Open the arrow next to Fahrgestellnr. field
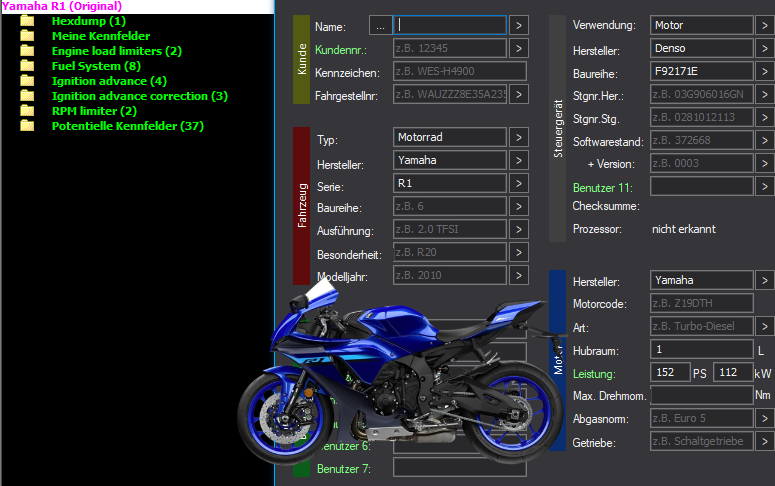The width and height of the screenshot is (775, 486). click(x=518, y=94)
